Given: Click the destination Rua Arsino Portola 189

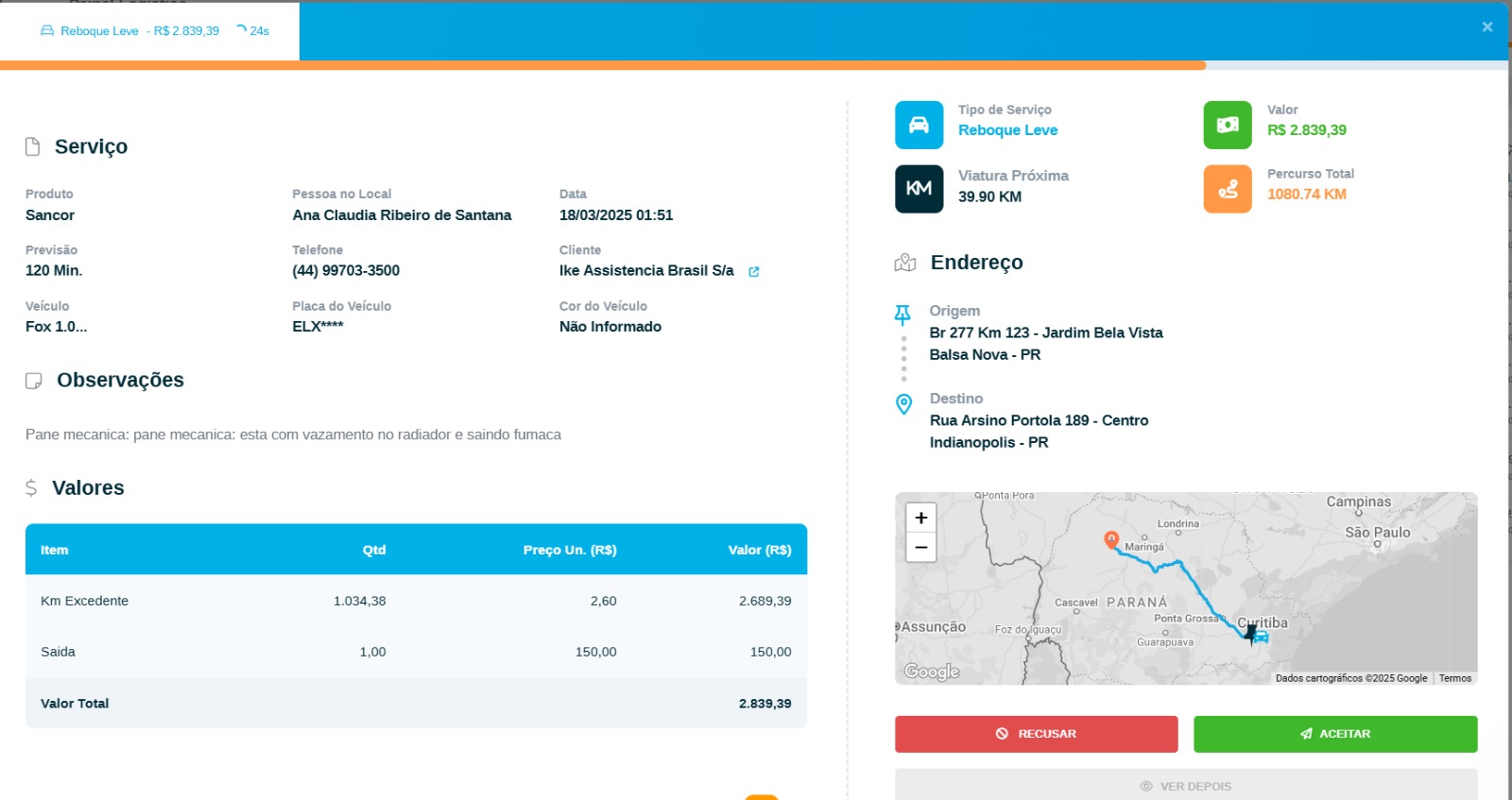Looking at the screenshot, I should coord(1039,420).
